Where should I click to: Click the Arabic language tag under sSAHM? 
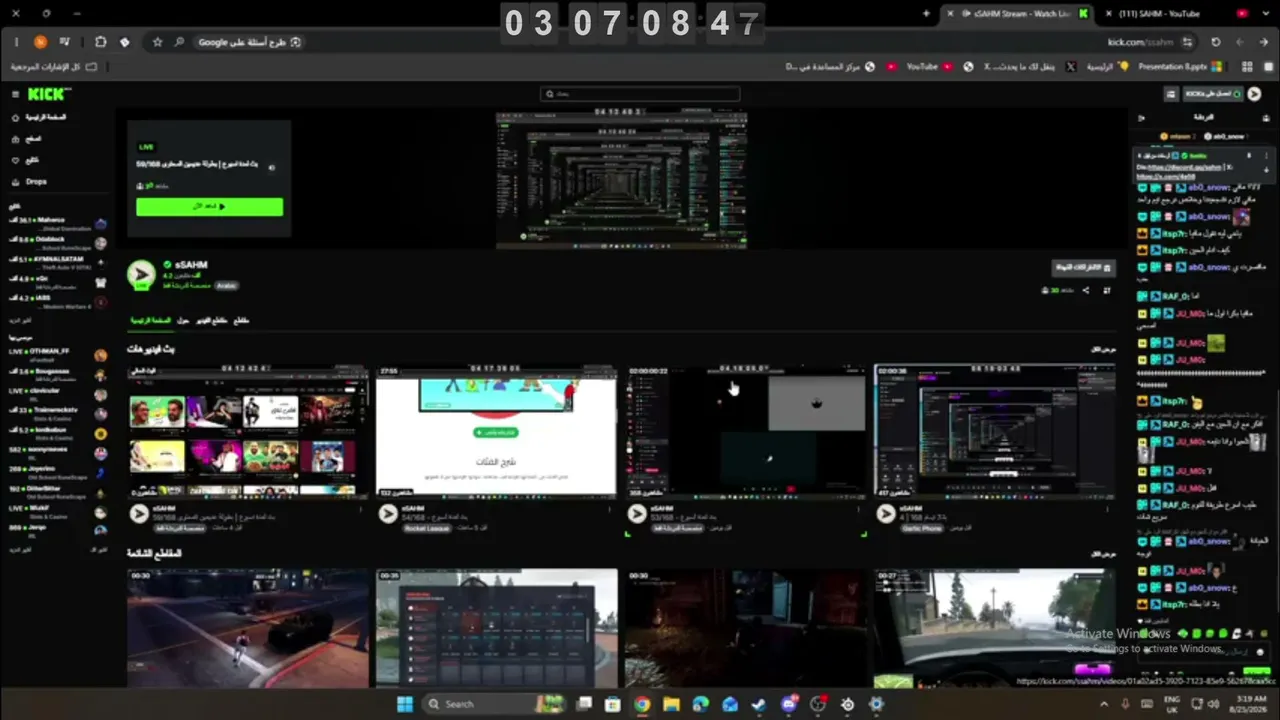point(227,286)
